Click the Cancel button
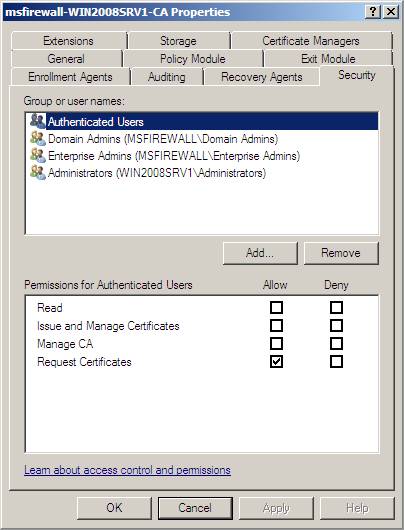This screenshot has width=404, height=530. pyautogui.click(x=195, y=508)
